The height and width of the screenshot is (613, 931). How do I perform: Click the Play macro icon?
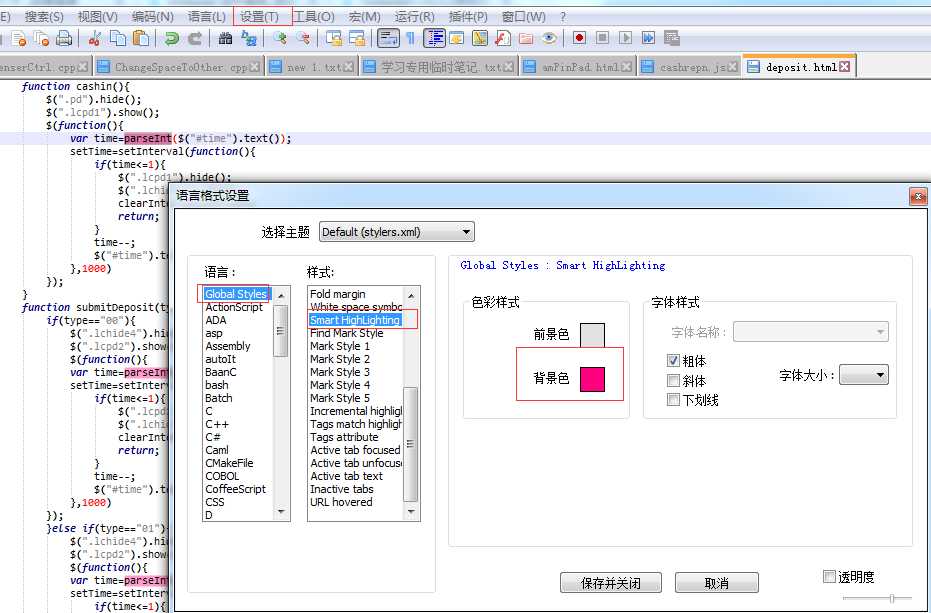click(x=625, y=38)
